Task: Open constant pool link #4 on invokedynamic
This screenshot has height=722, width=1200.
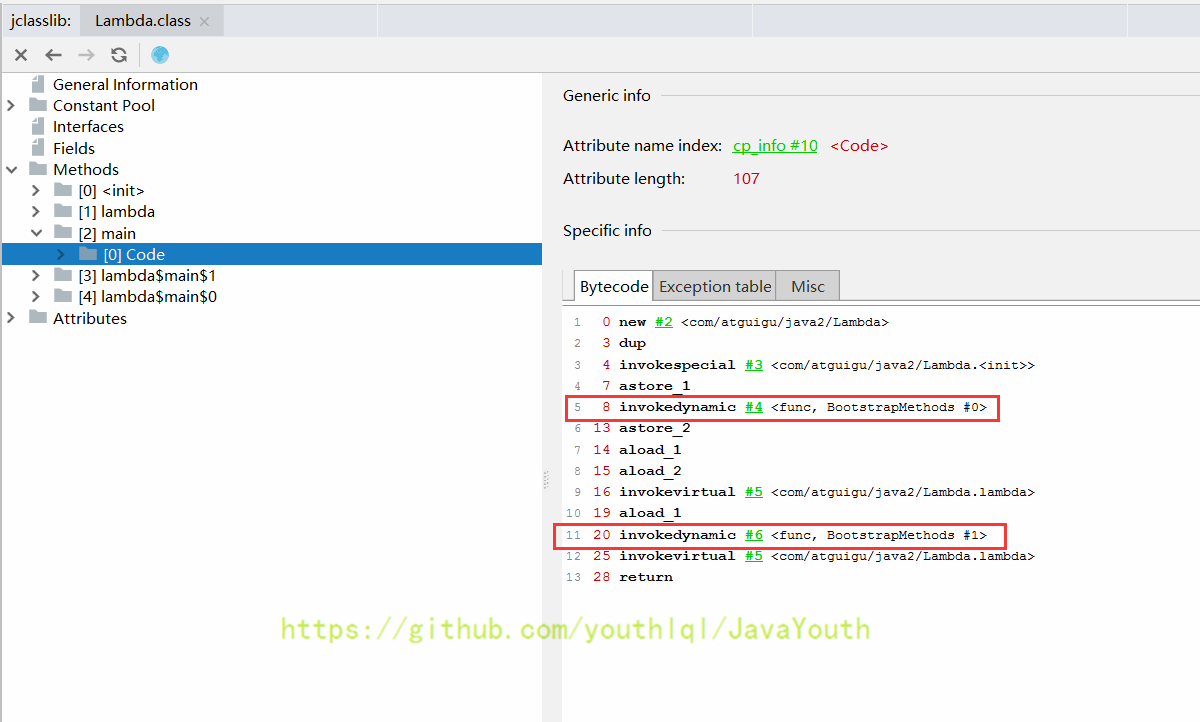Action: coord(753,407)
